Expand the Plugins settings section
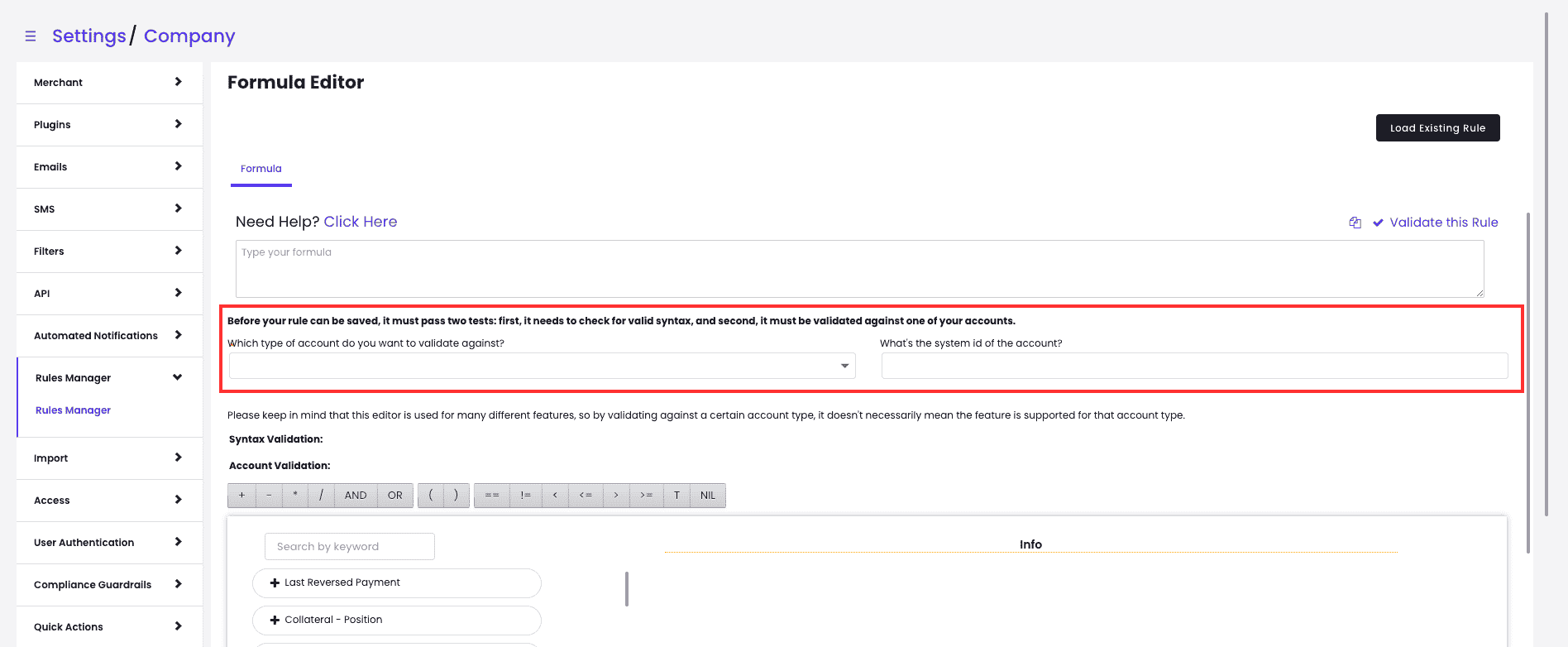 pyautogui.click(x=109, y=125)
